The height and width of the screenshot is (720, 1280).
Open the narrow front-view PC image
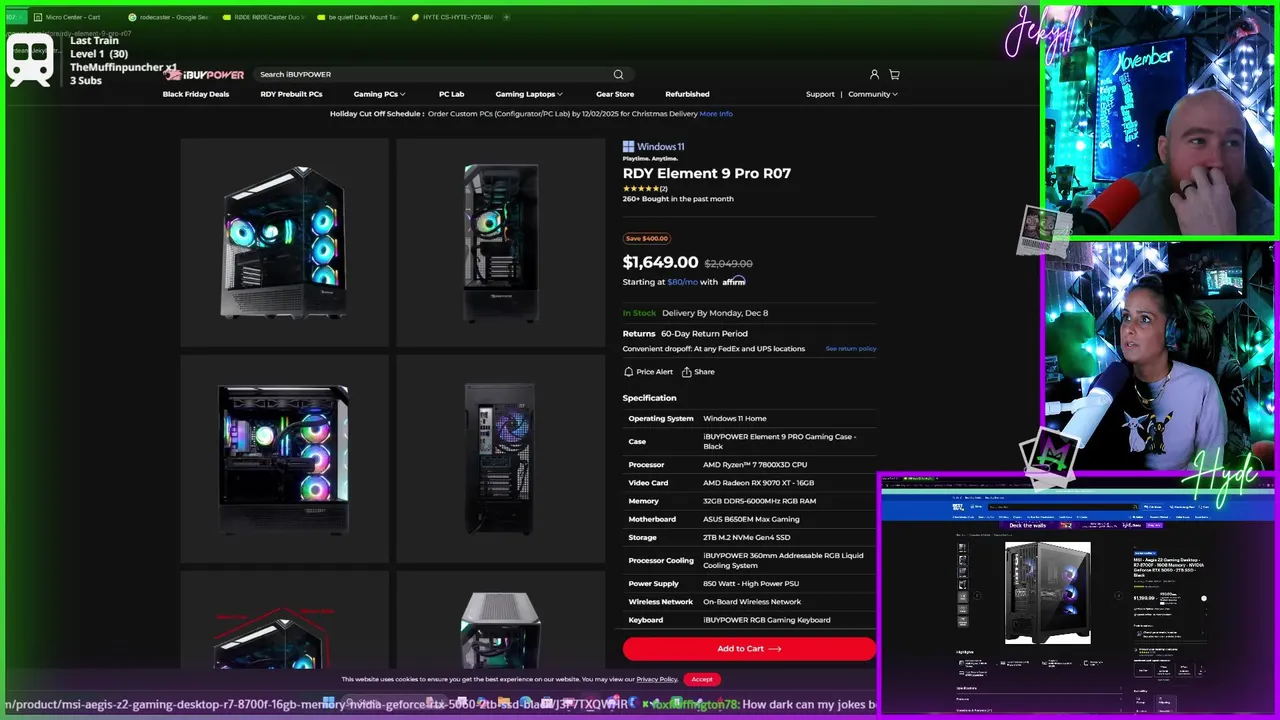click(x=500, y=242)
